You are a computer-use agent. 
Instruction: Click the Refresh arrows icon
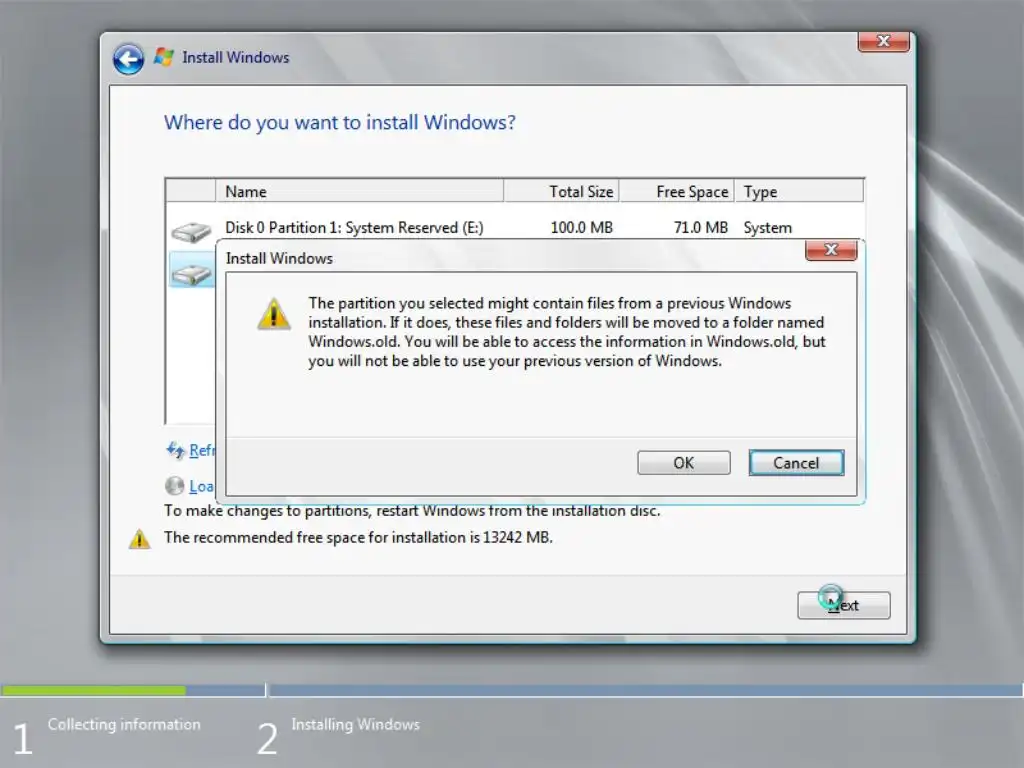coord(175,449)
